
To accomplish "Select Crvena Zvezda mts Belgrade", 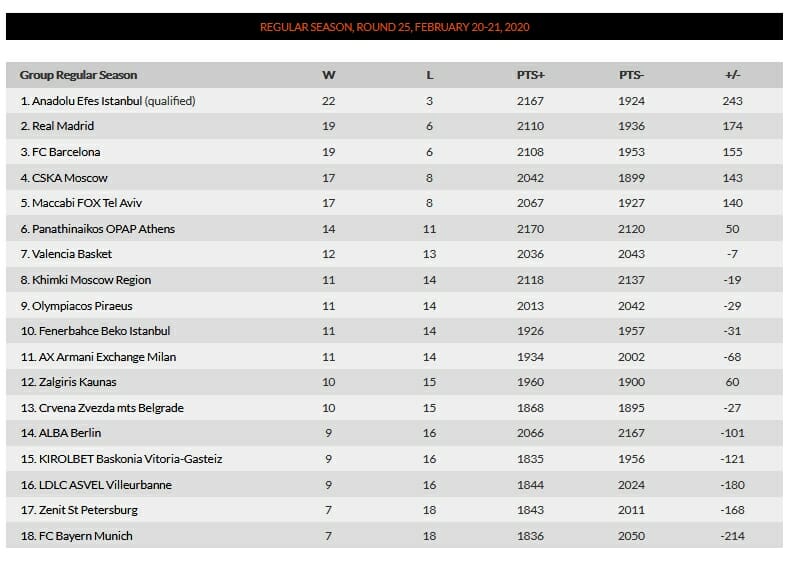I will click(x=111, y=408).
